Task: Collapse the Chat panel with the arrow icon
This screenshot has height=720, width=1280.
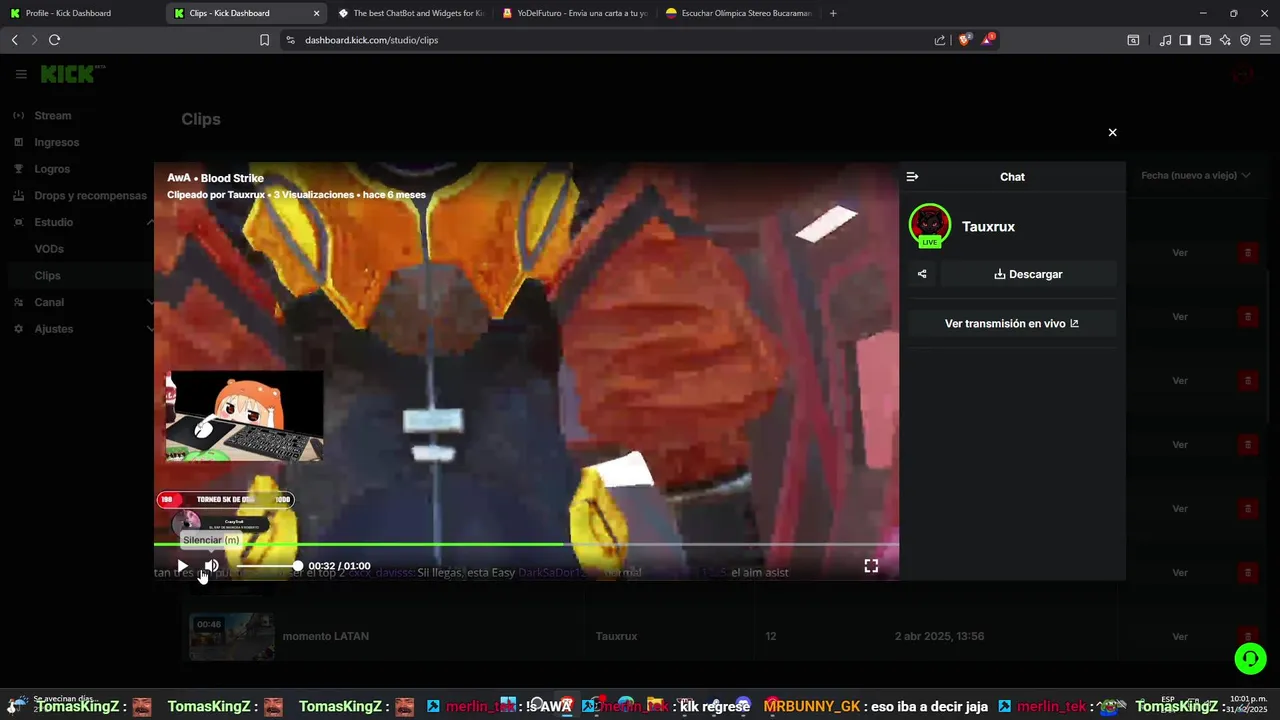Action: [x=912, y=177]
